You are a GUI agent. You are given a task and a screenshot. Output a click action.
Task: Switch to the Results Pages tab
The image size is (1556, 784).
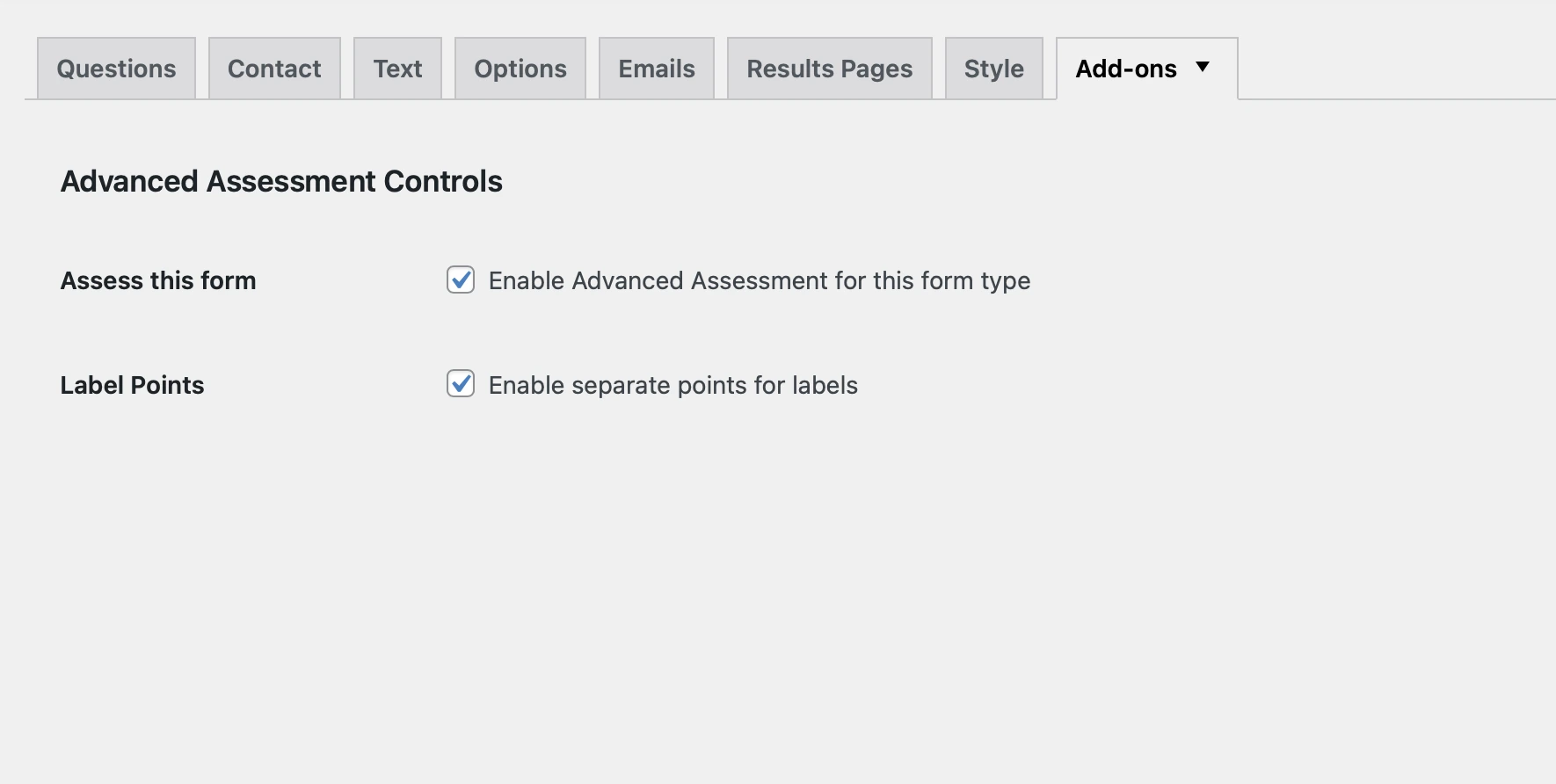[x=829, y=69]
